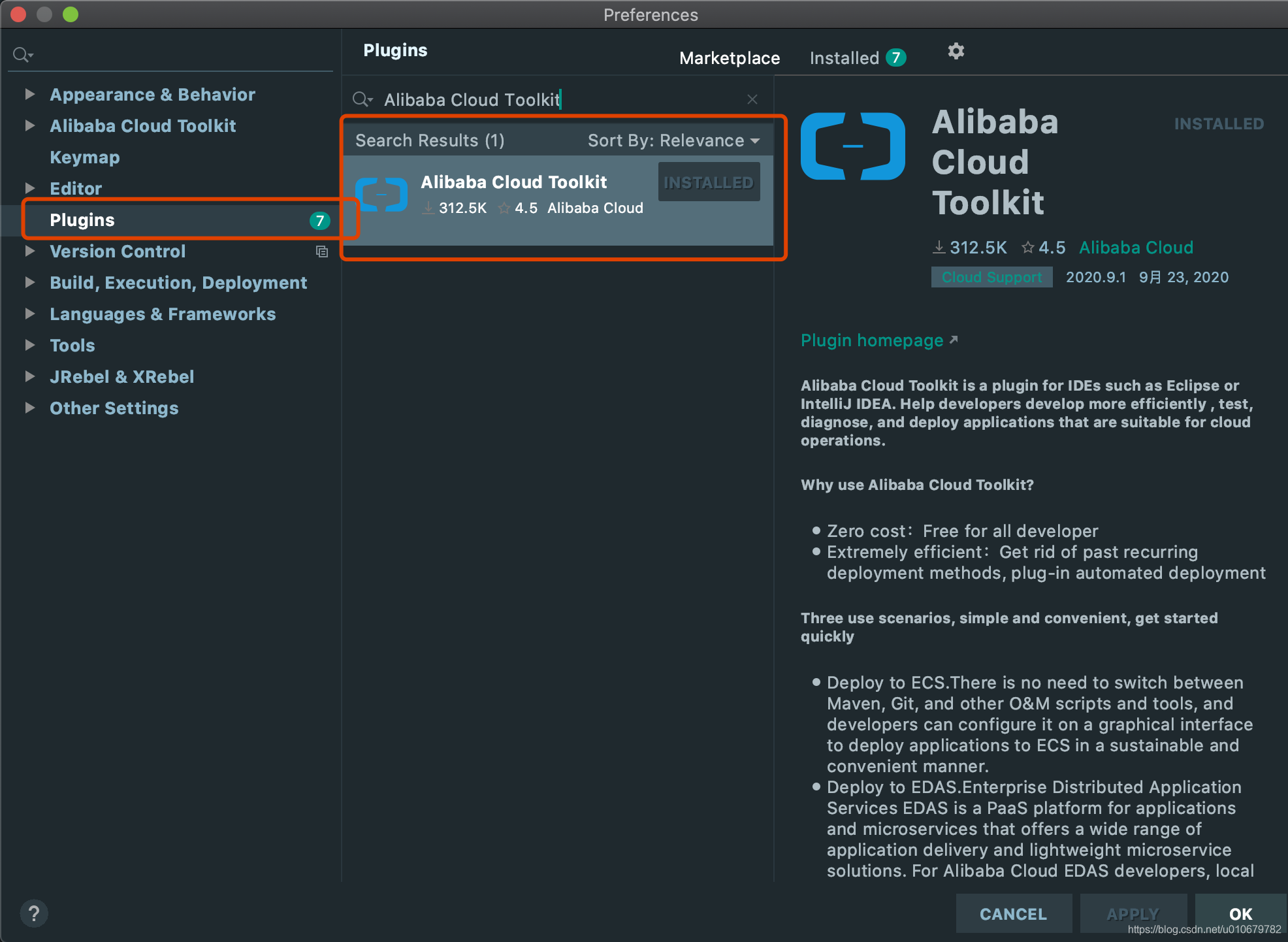Click the plugins gear settings icon

pyautogui.click(x=956, y=52)
